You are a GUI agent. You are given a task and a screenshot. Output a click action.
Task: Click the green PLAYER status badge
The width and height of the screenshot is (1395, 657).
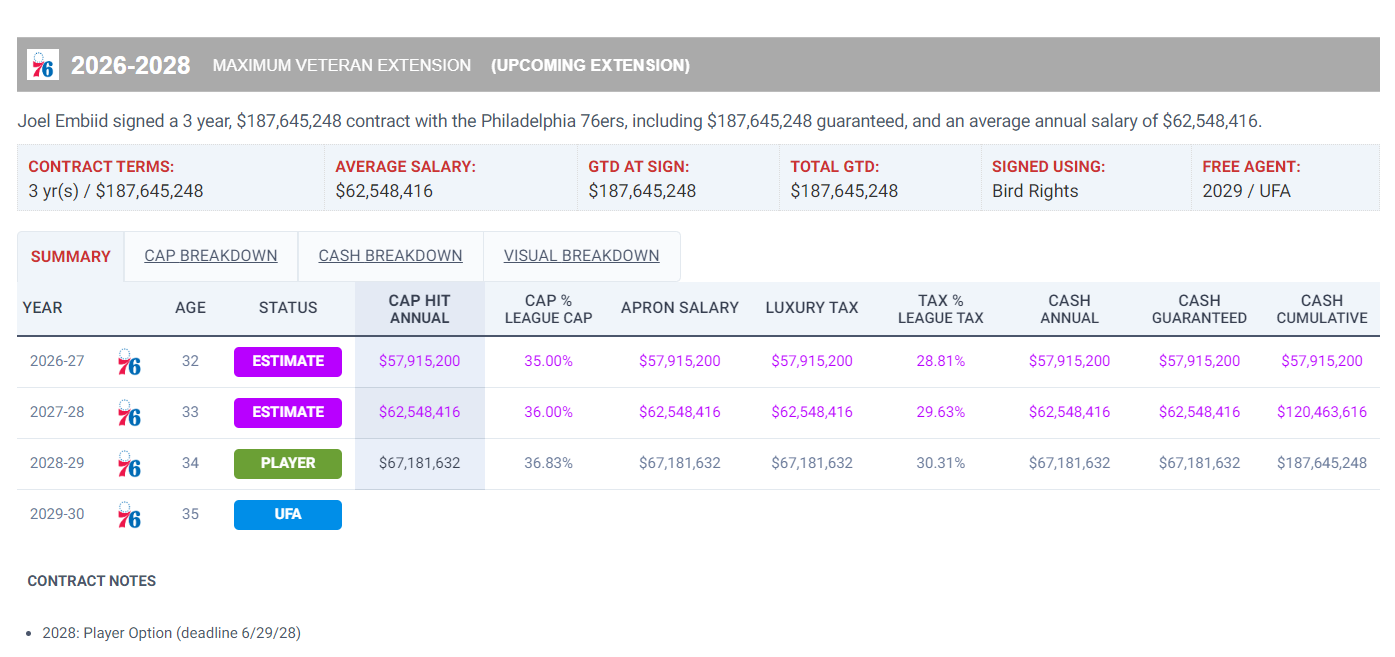pyautogui.click(x=288, y=463)
